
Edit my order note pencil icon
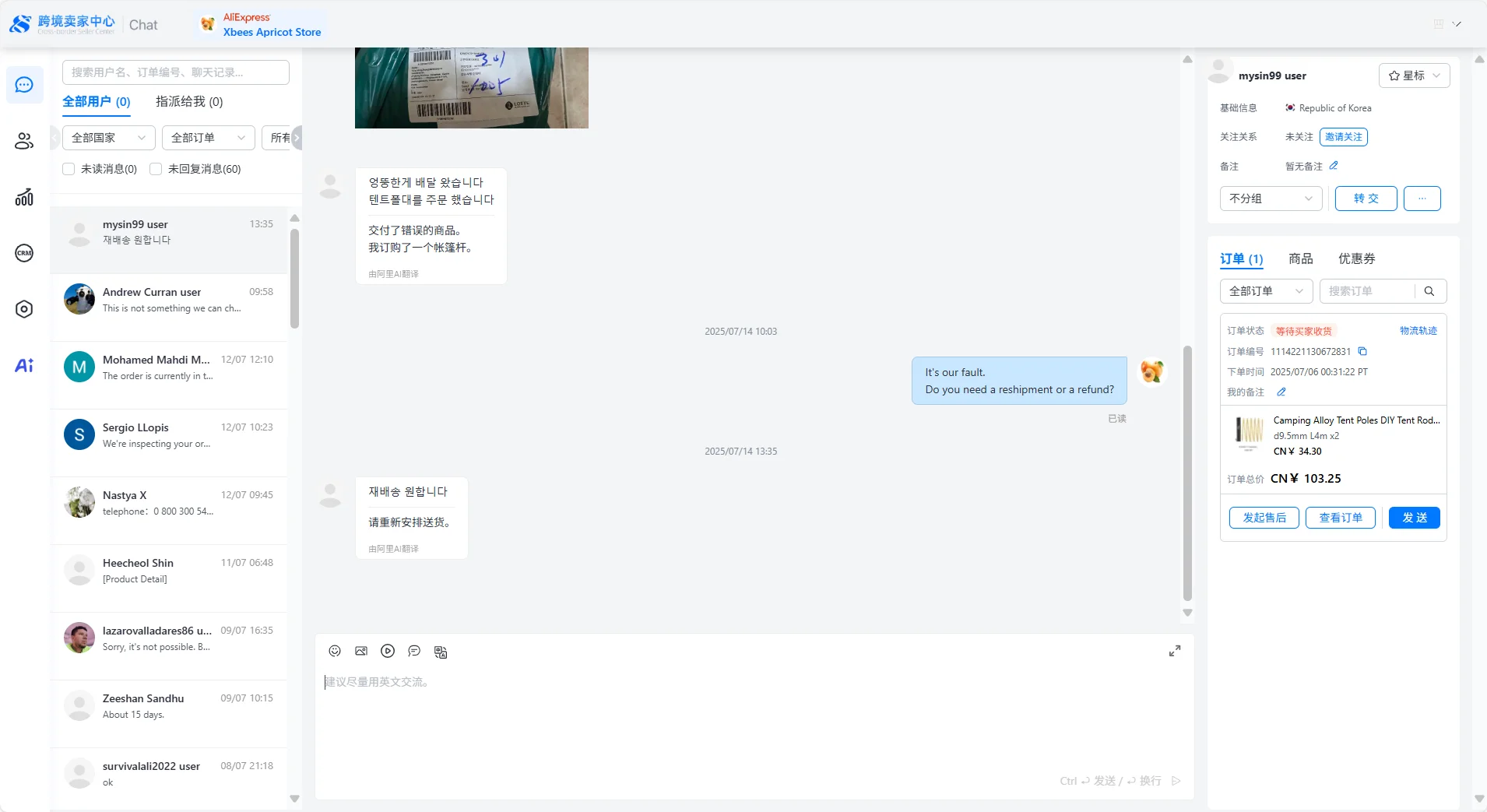1281,392
